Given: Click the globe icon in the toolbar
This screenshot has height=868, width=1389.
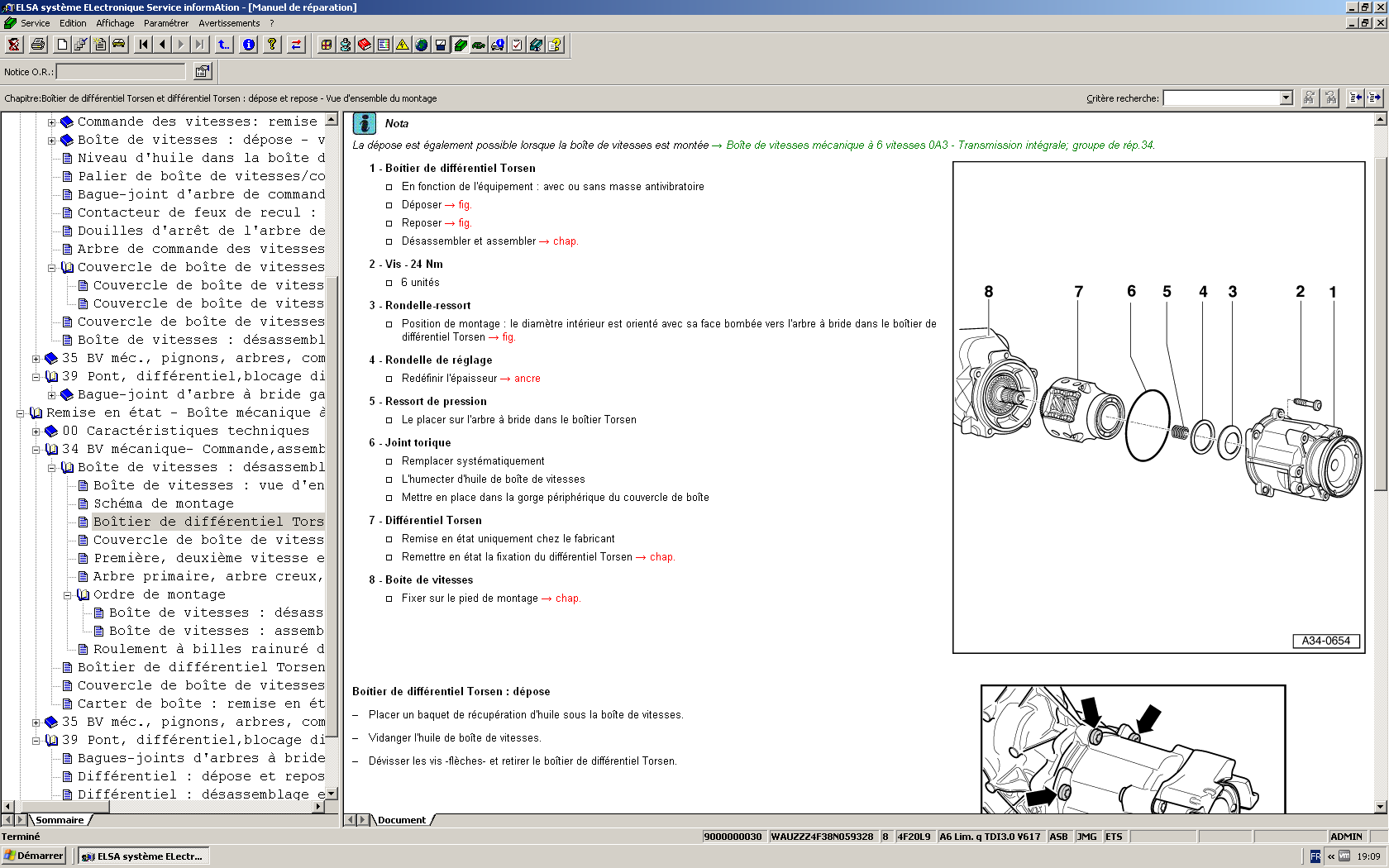Looking at the screenshot, I should click(422, 45).
